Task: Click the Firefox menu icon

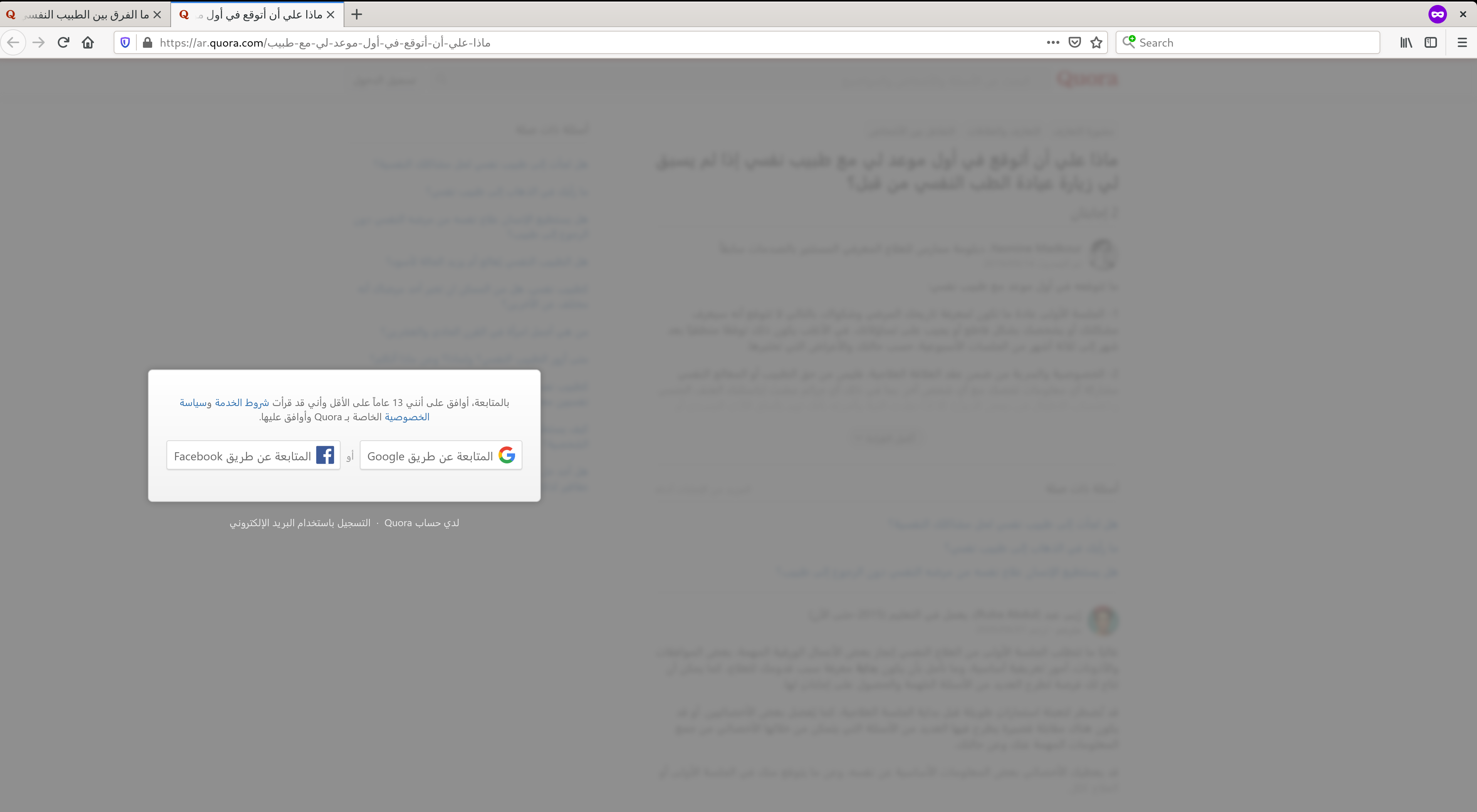Action: point(1462,42)
